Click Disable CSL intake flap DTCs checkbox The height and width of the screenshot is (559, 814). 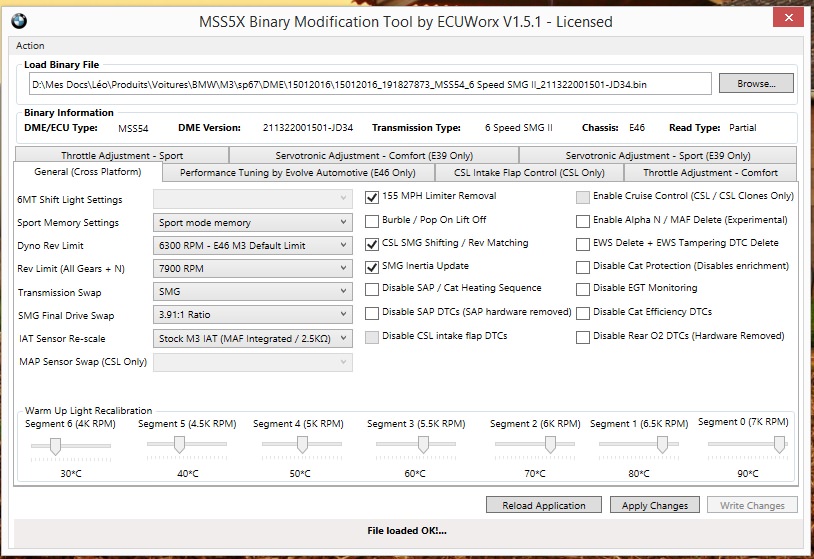pos(372,337)
